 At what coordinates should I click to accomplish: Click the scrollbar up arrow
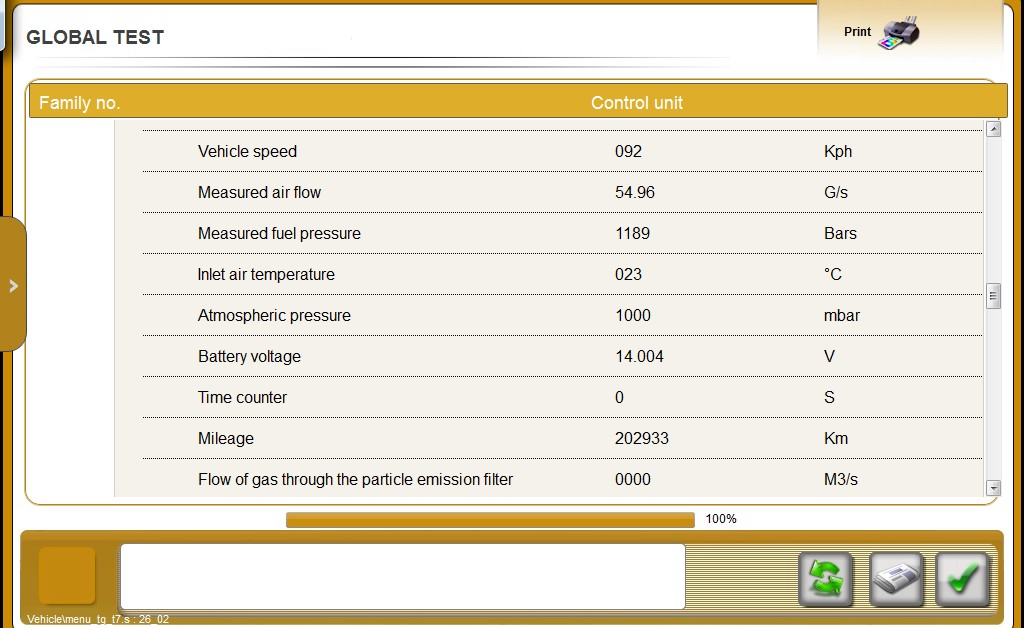click(x=993, y=129)
